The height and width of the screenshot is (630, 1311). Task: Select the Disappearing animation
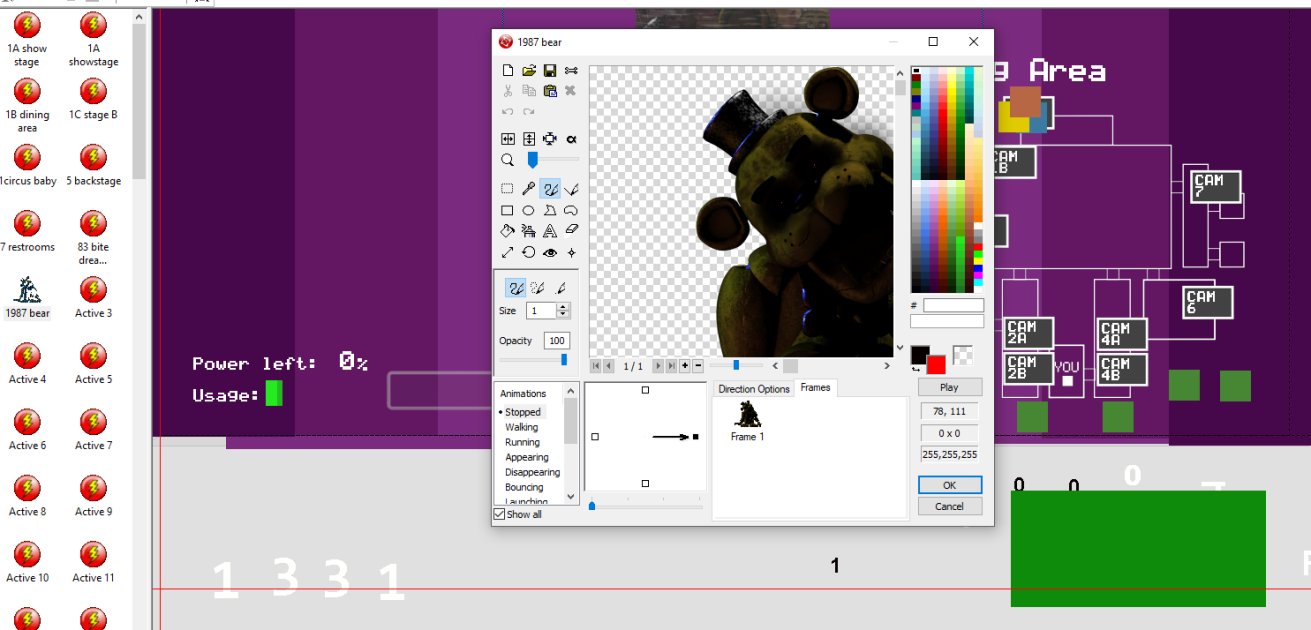click(532, 472)
